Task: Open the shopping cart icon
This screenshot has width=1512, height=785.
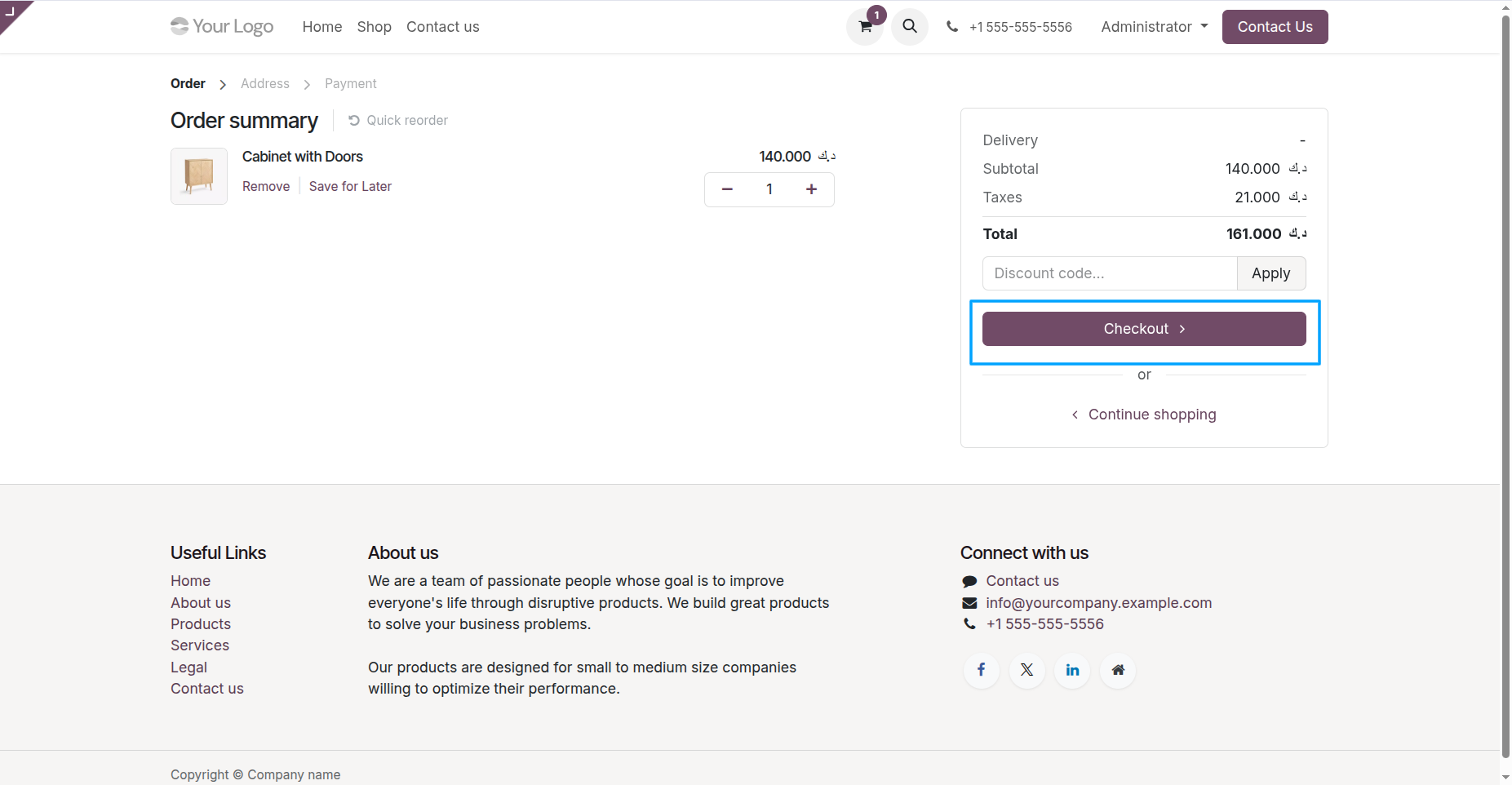Action: pos(865,27)
